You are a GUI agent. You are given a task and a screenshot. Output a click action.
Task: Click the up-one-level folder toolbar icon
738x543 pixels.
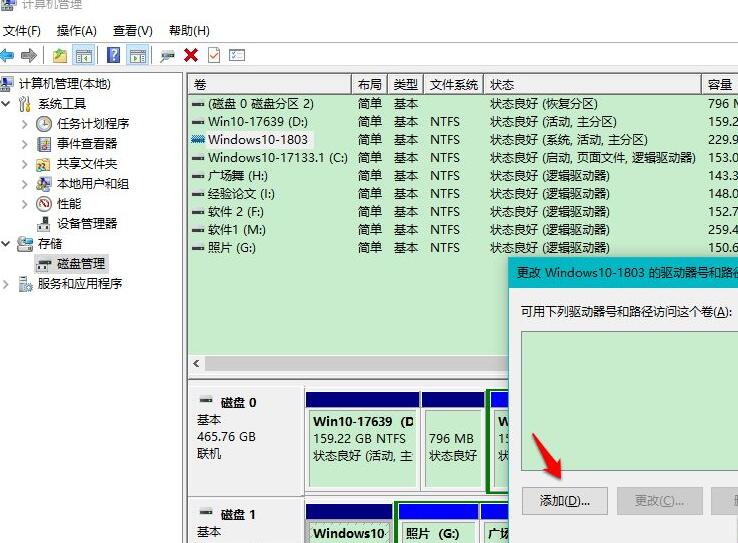click(60, 55)
